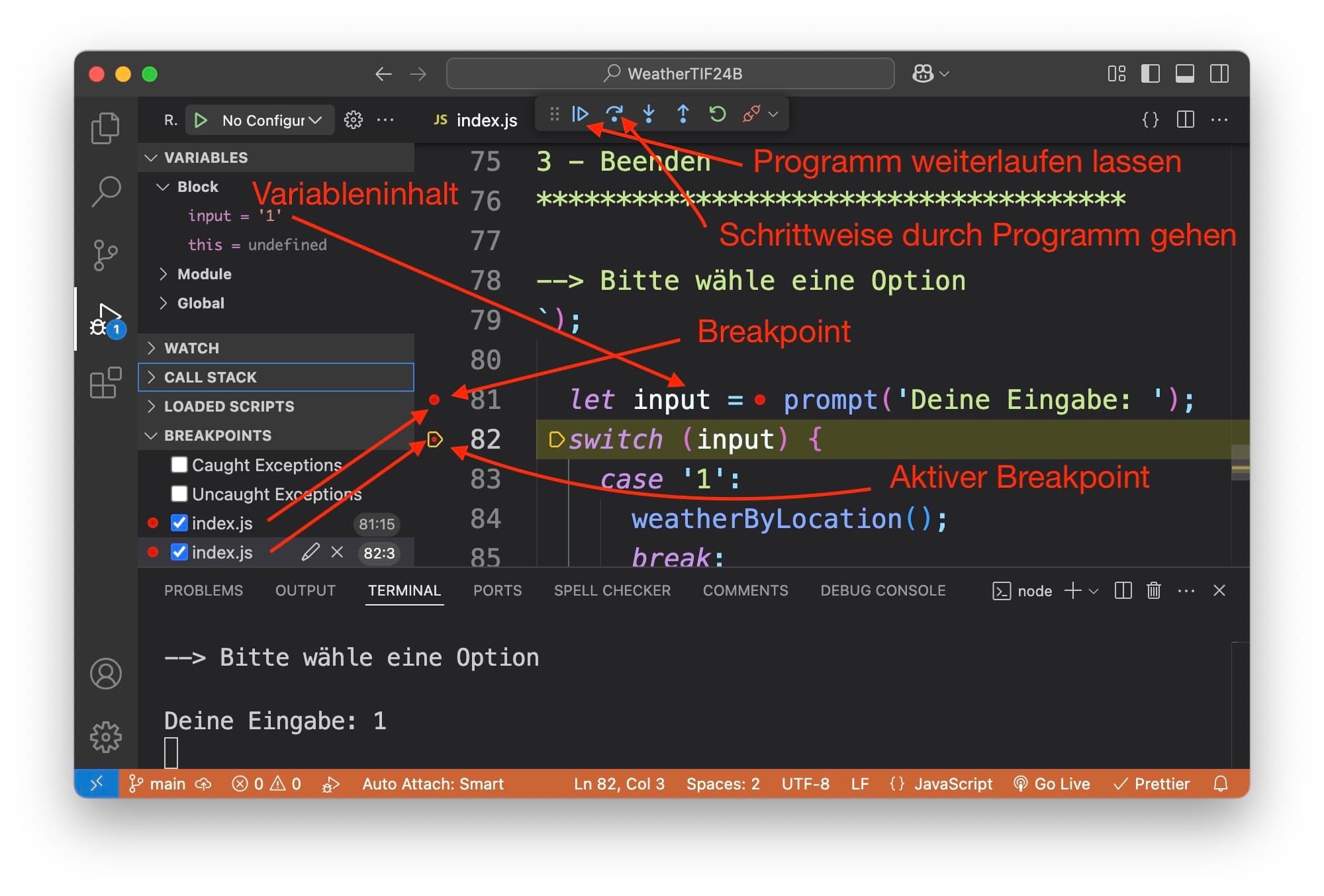Open the Spell Checker tab
Screen dimensions: 1324x896
point(612,590)
